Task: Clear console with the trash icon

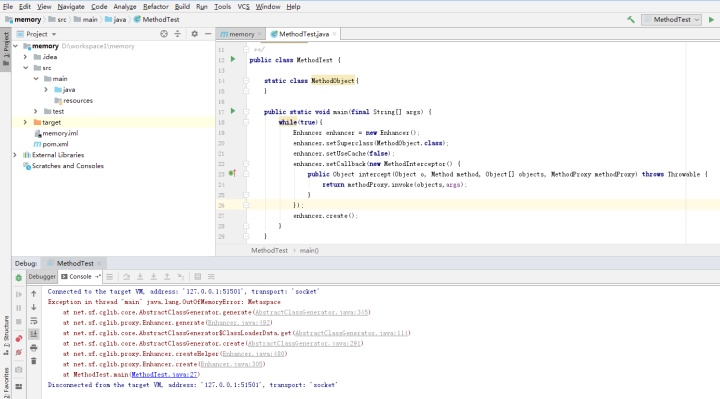Action: click(34, 361)
